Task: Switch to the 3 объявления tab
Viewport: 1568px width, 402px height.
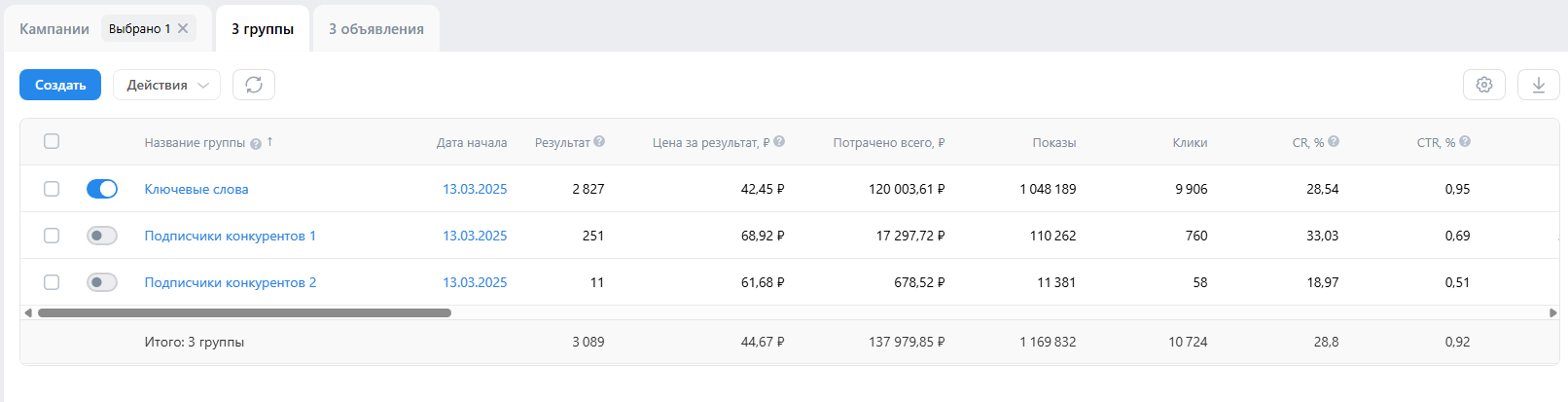Action: [x=375, y=29]
